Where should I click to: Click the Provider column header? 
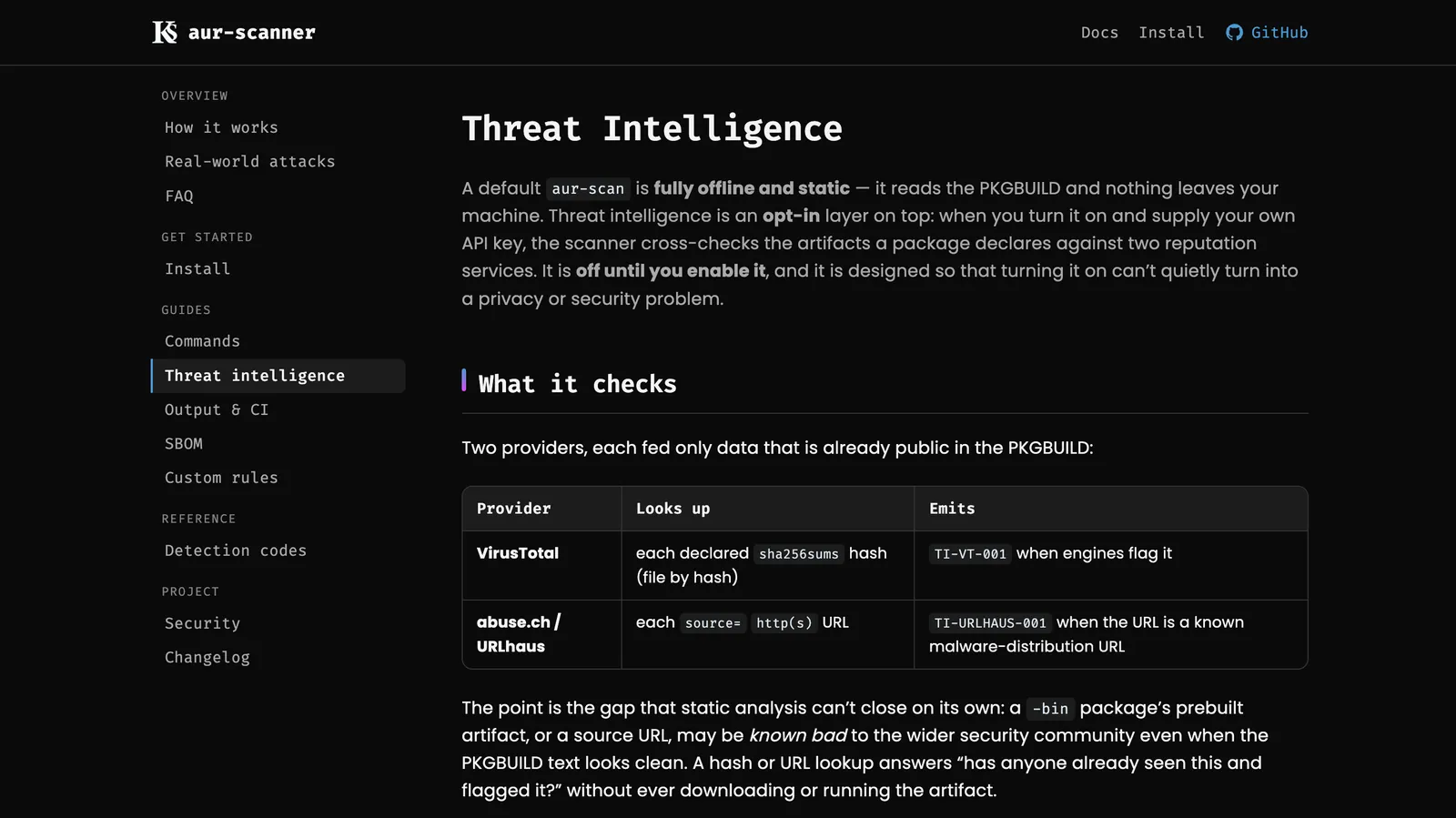513,509
